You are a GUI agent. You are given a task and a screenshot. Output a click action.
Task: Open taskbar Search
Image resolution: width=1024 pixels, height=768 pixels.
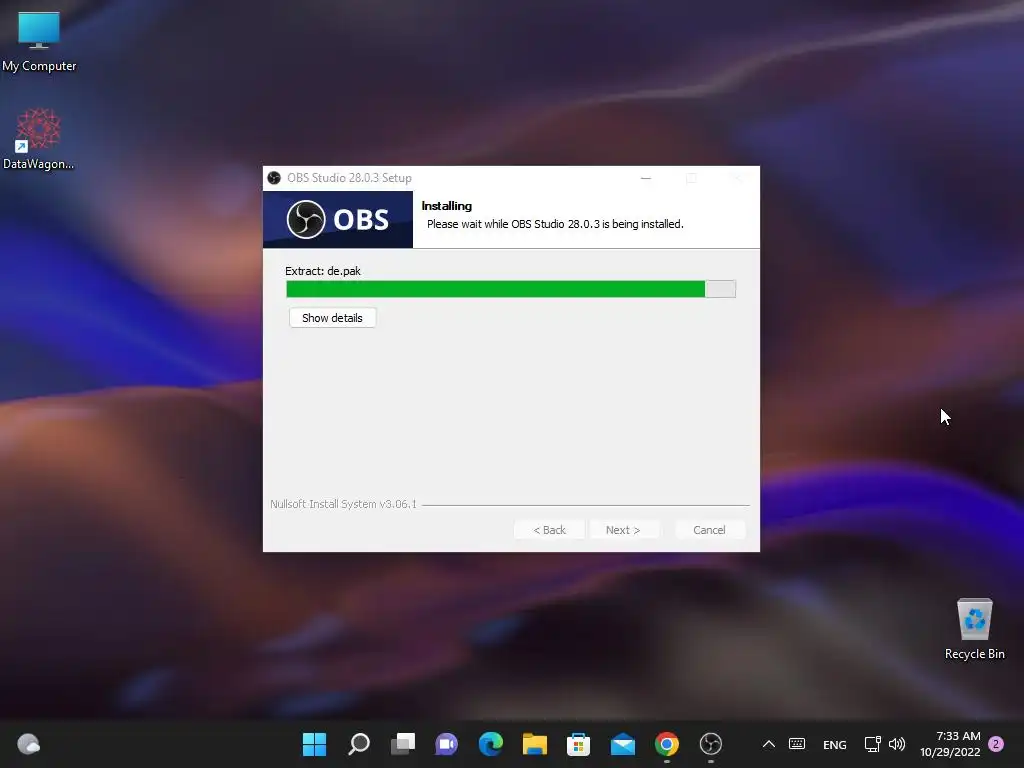pyautogui.click(x=359, y=744)
